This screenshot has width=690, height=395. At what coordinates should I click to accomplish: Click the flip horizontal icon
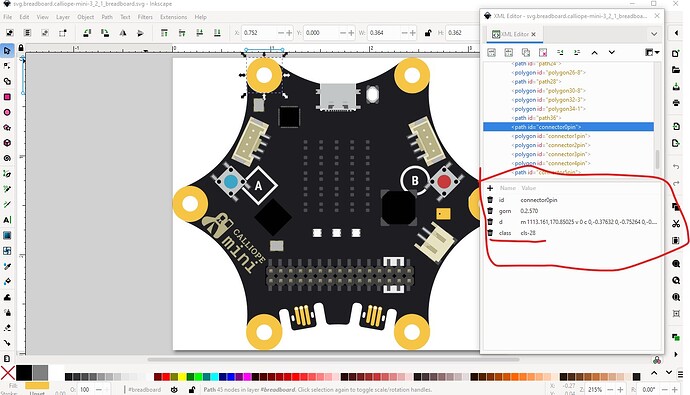pyautogui.click(x=123, y=33)
